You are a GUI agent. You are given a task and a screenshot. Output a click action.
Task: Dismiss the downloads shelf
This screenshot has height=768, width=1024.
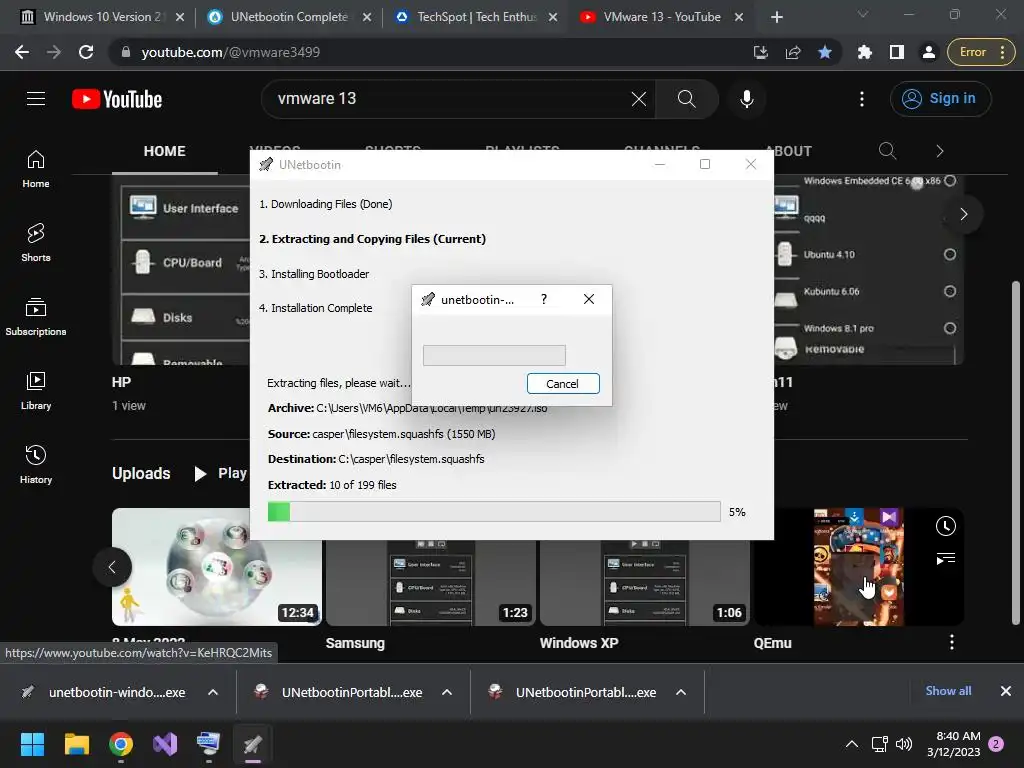[1006, 690]
